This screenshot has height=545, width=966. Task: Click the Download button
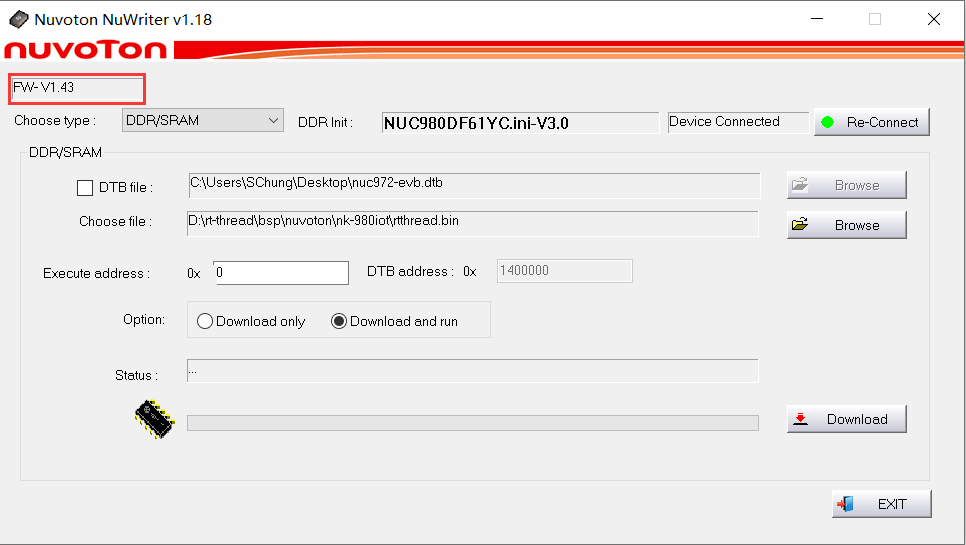(846, 419)
